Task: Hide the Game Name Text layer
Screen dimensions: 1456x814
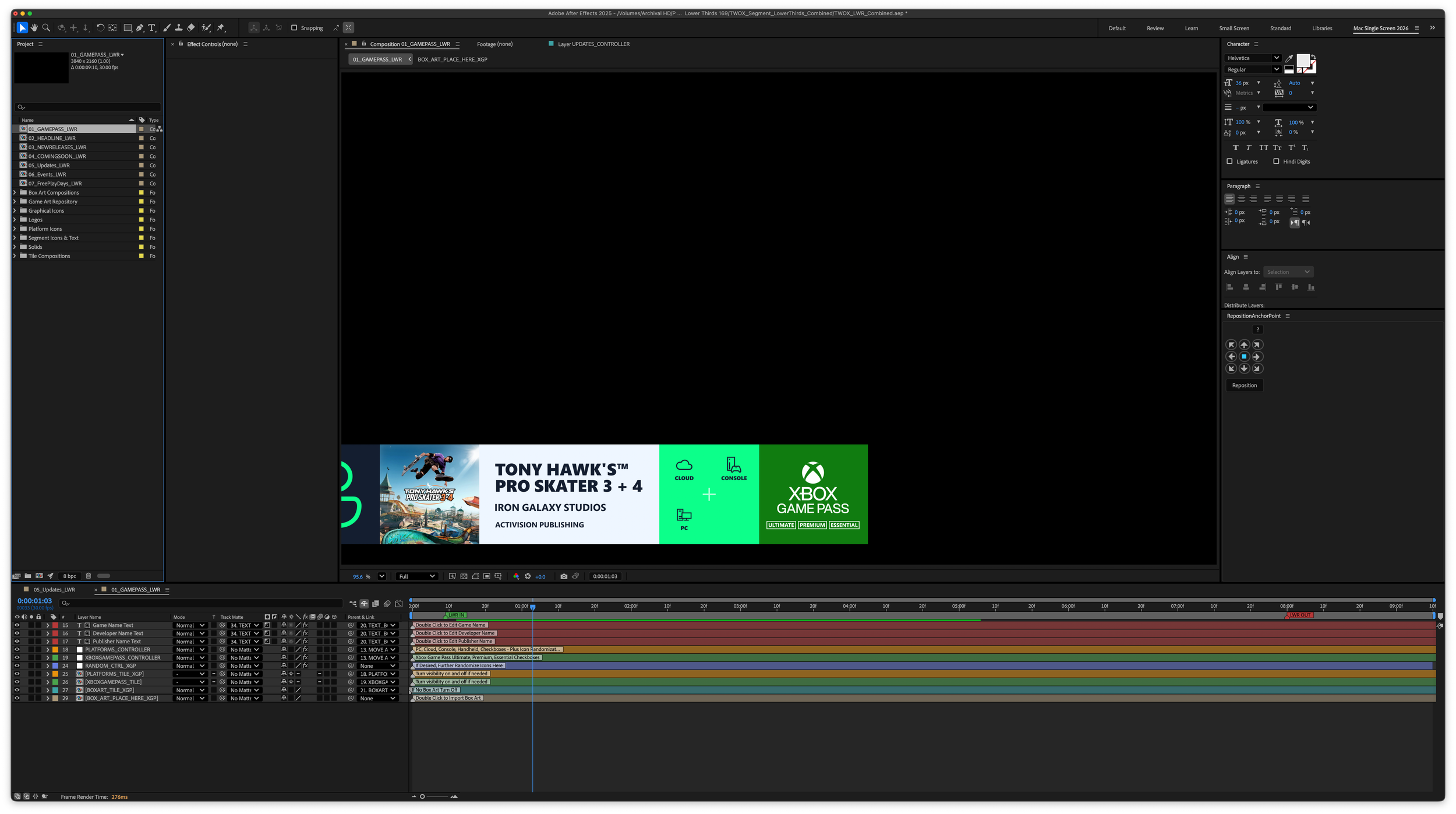Action: pyautogui.click(x=16, y=625)
